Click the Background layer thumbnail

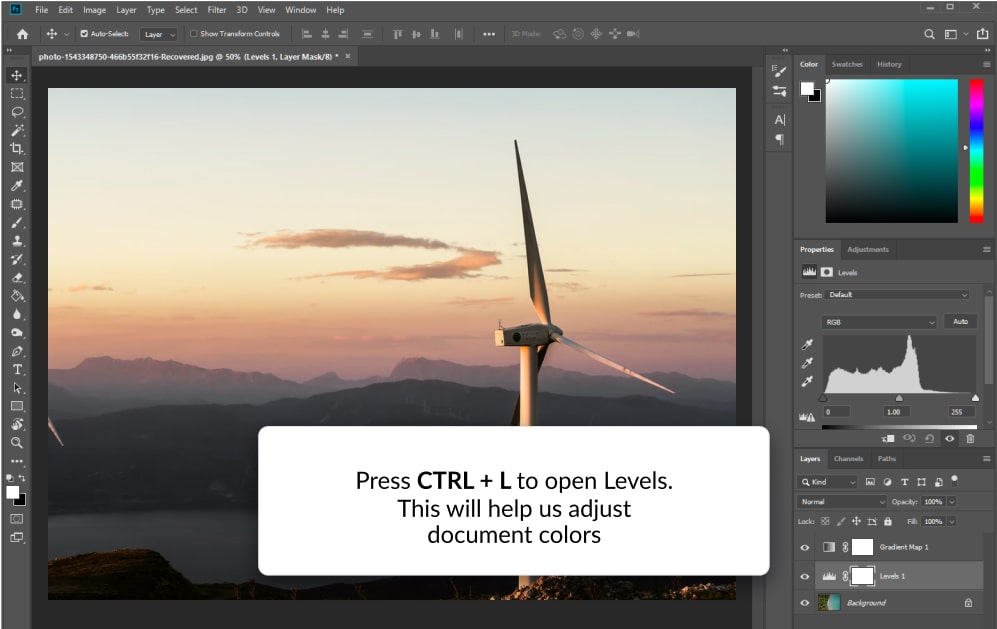click(x=830, y=603)
